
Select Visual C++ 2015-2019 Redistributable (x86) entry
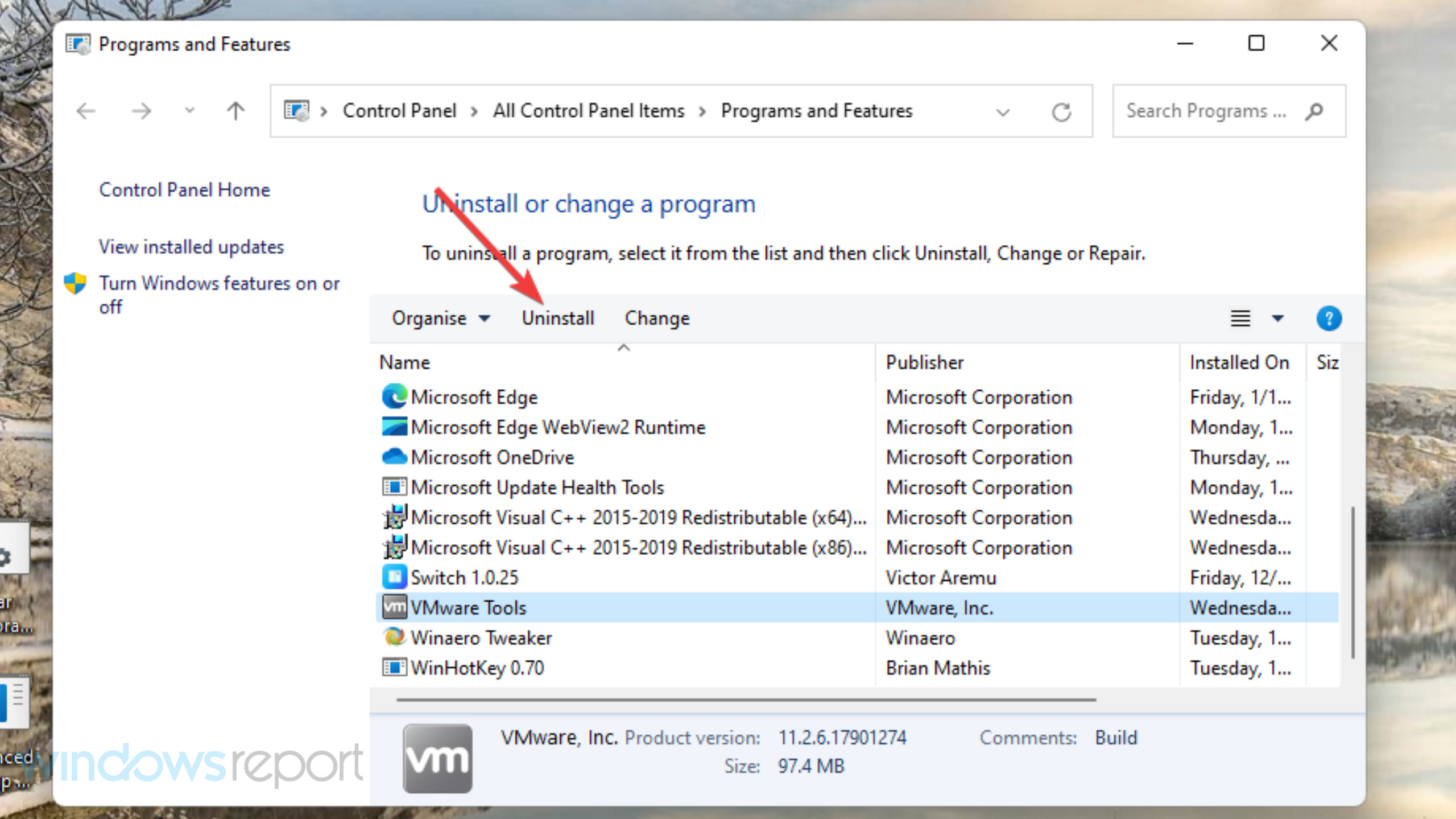(x=639, y=548)
